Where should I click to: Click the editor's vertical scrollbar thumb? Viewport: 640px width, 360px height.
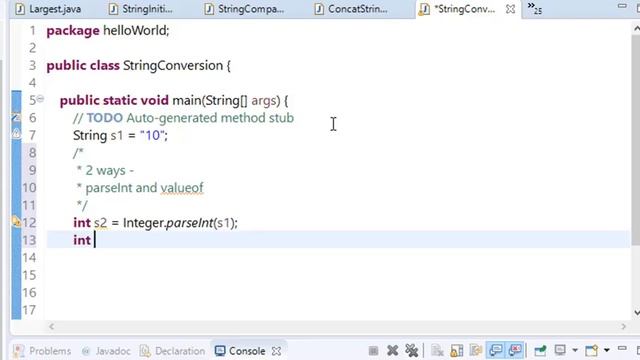pos(636,139)
